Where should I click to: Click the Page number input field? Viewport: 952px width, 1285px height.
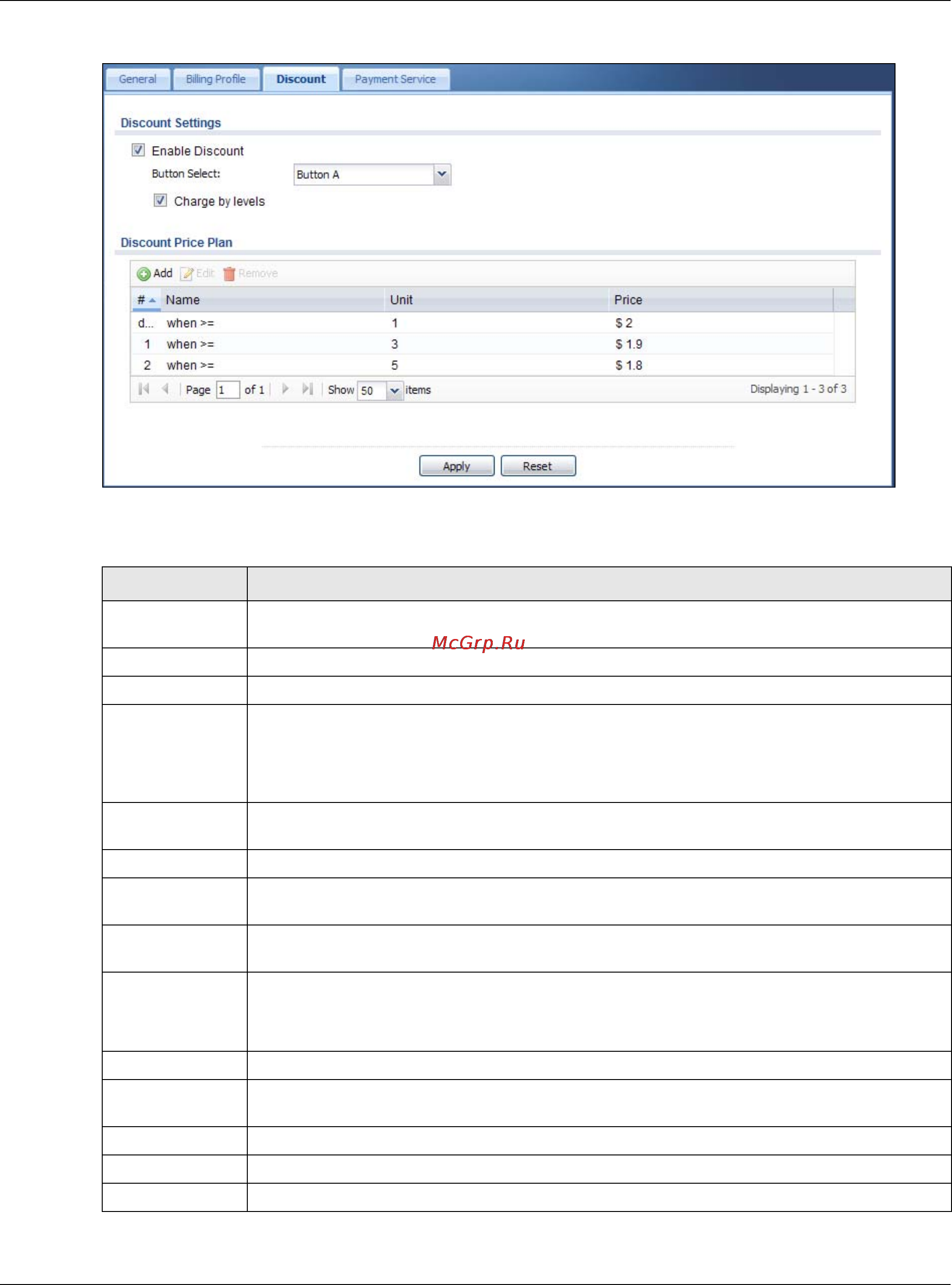pos(228,390)
